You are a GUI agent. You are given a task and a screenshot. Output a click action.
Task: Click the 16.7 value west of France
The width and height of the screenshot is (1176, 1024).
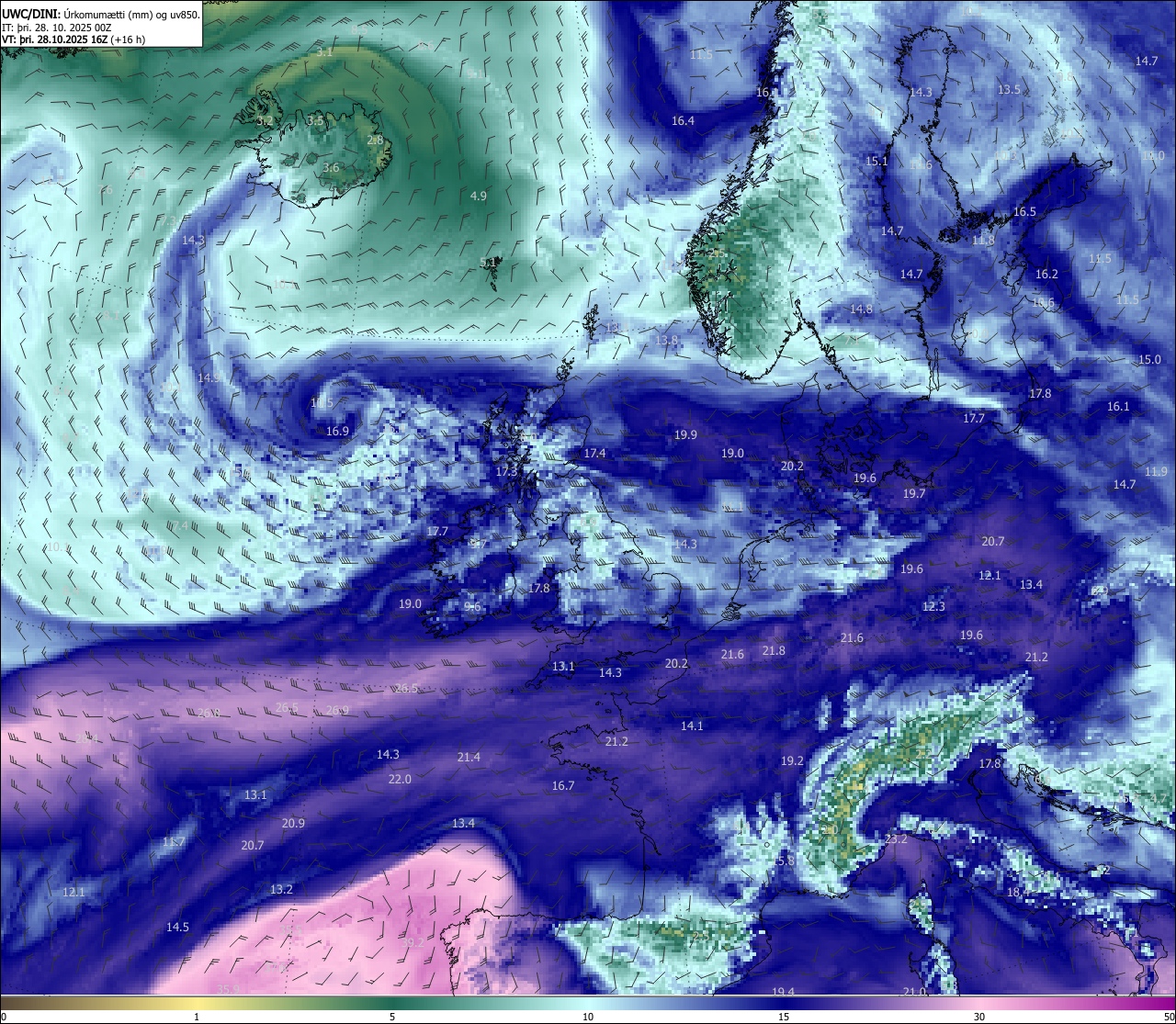563,785
